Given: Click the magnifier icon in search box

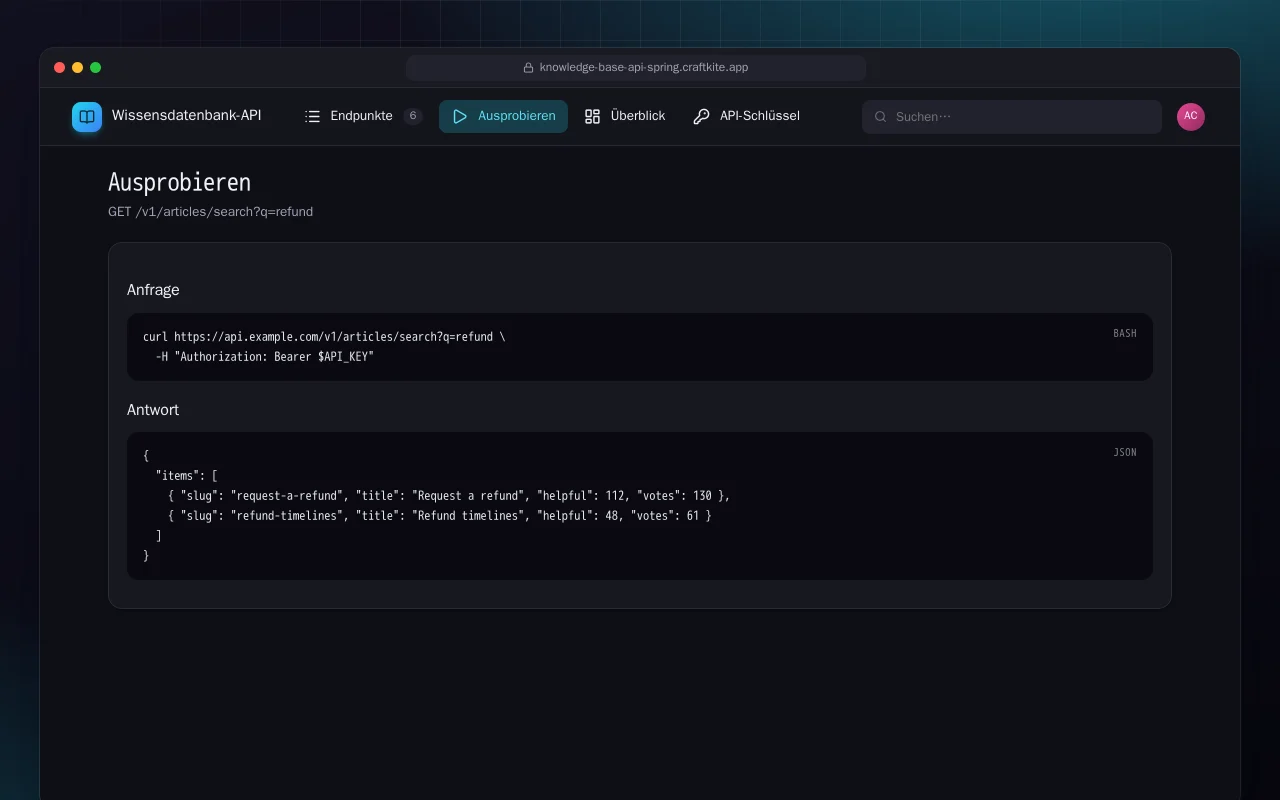Looking at the screenshot, I should (x=881, y=117).
